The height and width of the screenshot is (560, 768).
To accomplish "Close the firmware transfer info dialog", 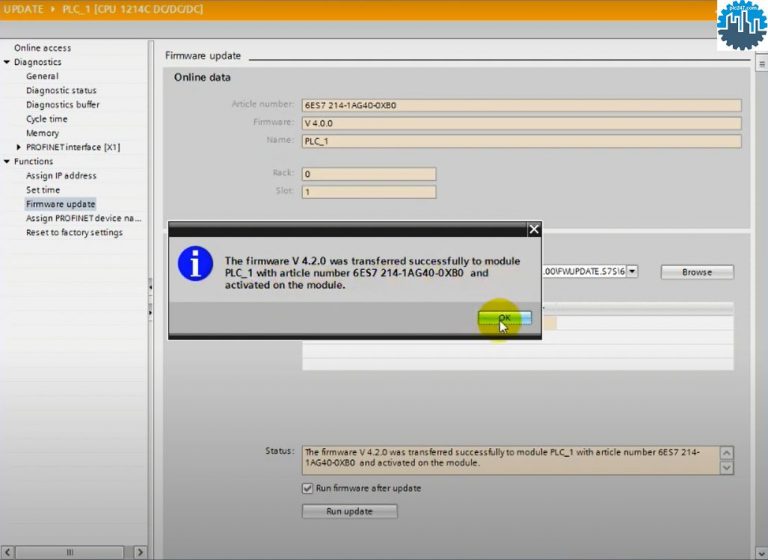I will coord(534,229).
